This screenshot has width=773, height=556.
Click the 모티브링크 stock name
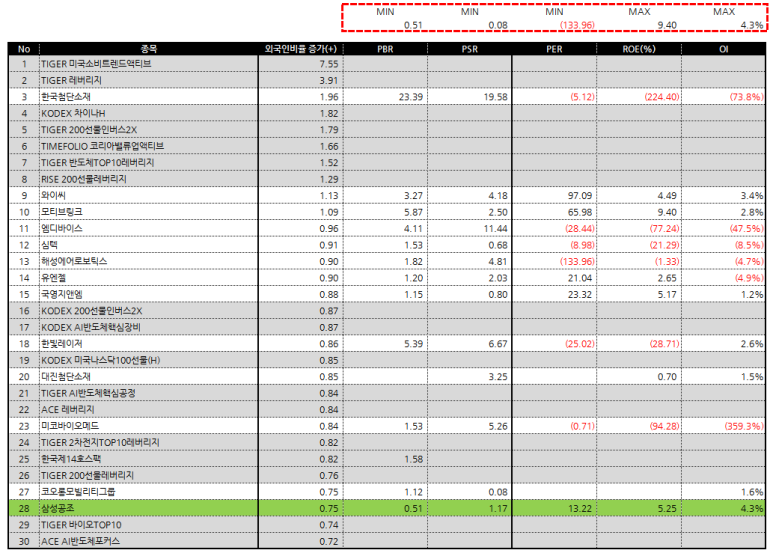click(62, 212)
